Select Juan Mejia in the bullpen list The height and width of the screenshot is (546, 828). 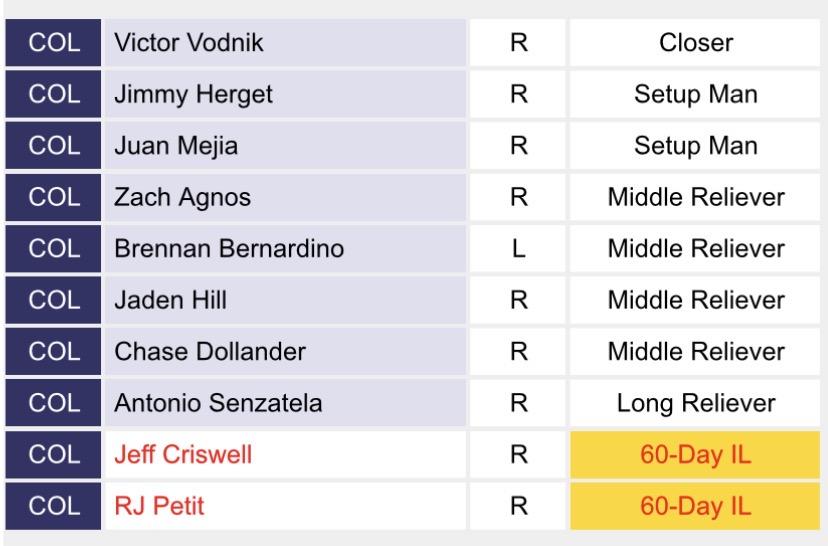162,146
